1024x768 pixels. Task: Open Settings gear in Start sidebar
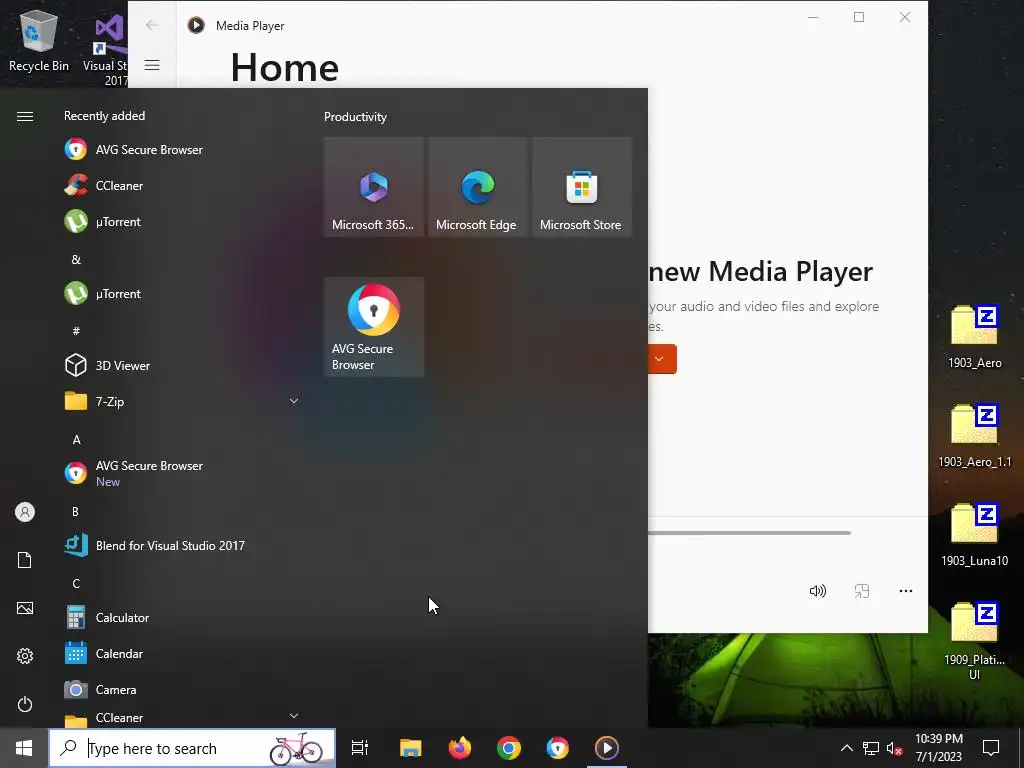(x=25, y=656)
